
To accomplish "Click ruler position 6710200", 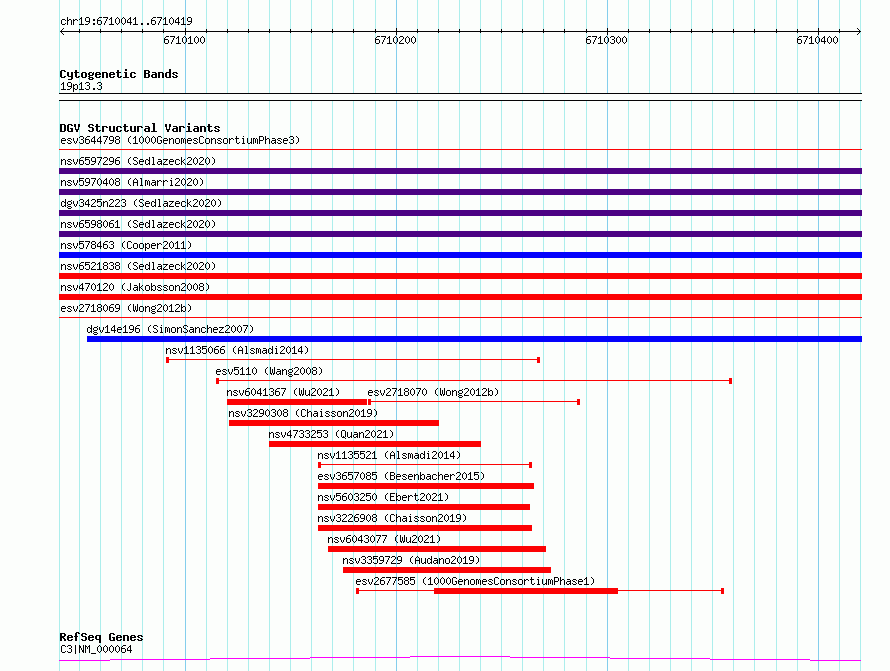I will 396,40.
